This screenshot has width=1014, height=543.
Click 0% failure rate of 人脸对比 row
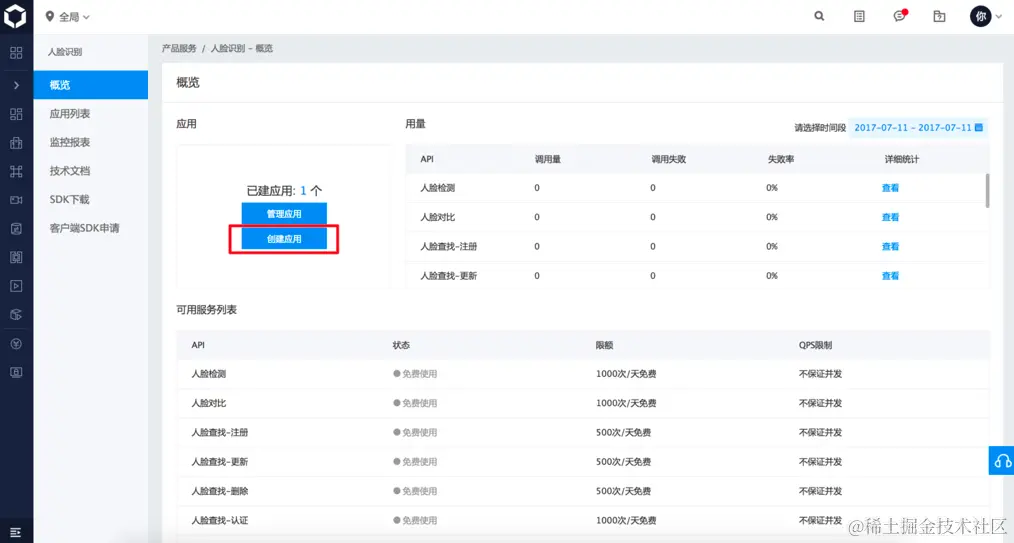[771, 217]
